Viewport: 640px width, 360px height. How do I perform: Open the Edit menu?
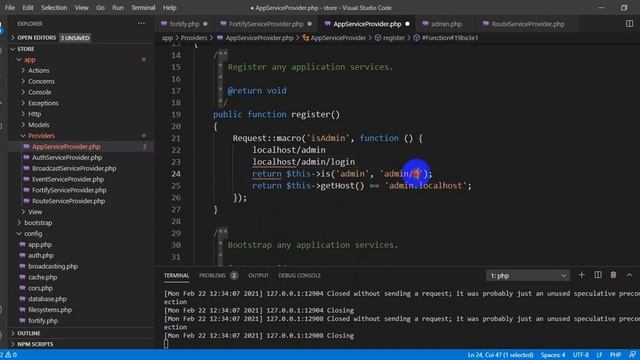(28, 7)
